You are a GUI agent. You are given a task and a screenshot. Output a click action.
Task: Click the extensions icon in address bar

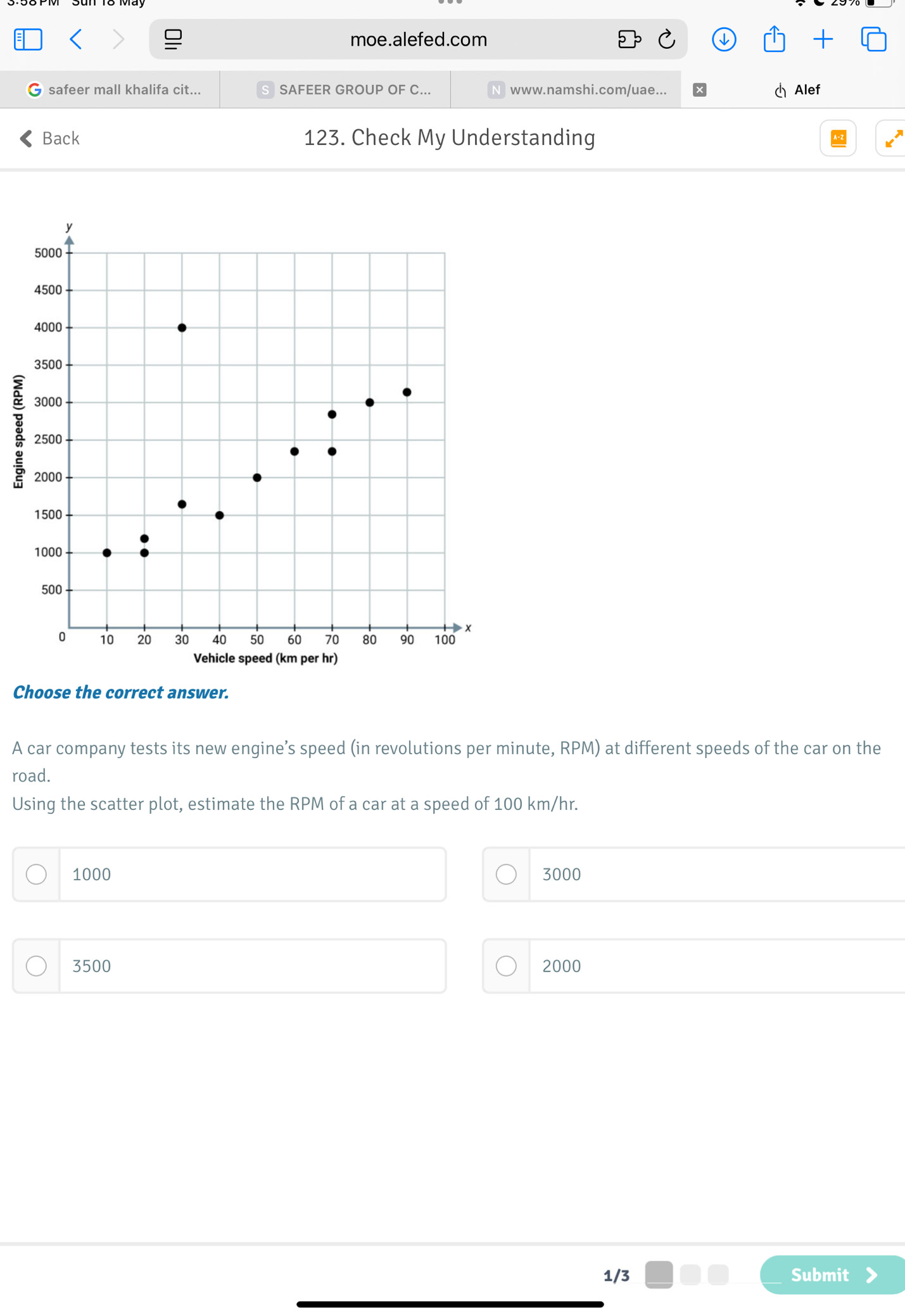point(629,39)
